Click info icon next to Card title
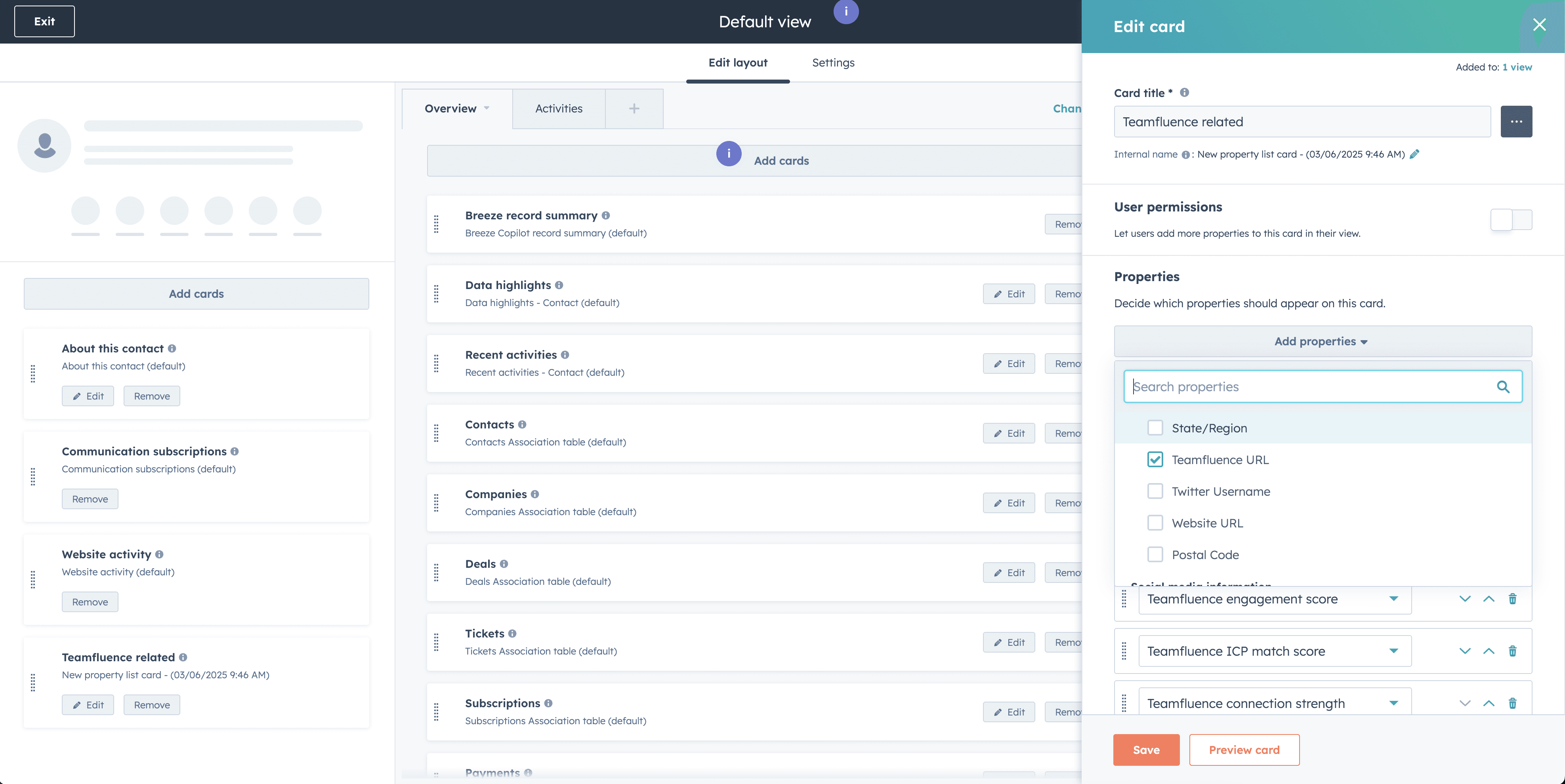This screenshot has width=1565, height=784. [x=1184, y=93]
